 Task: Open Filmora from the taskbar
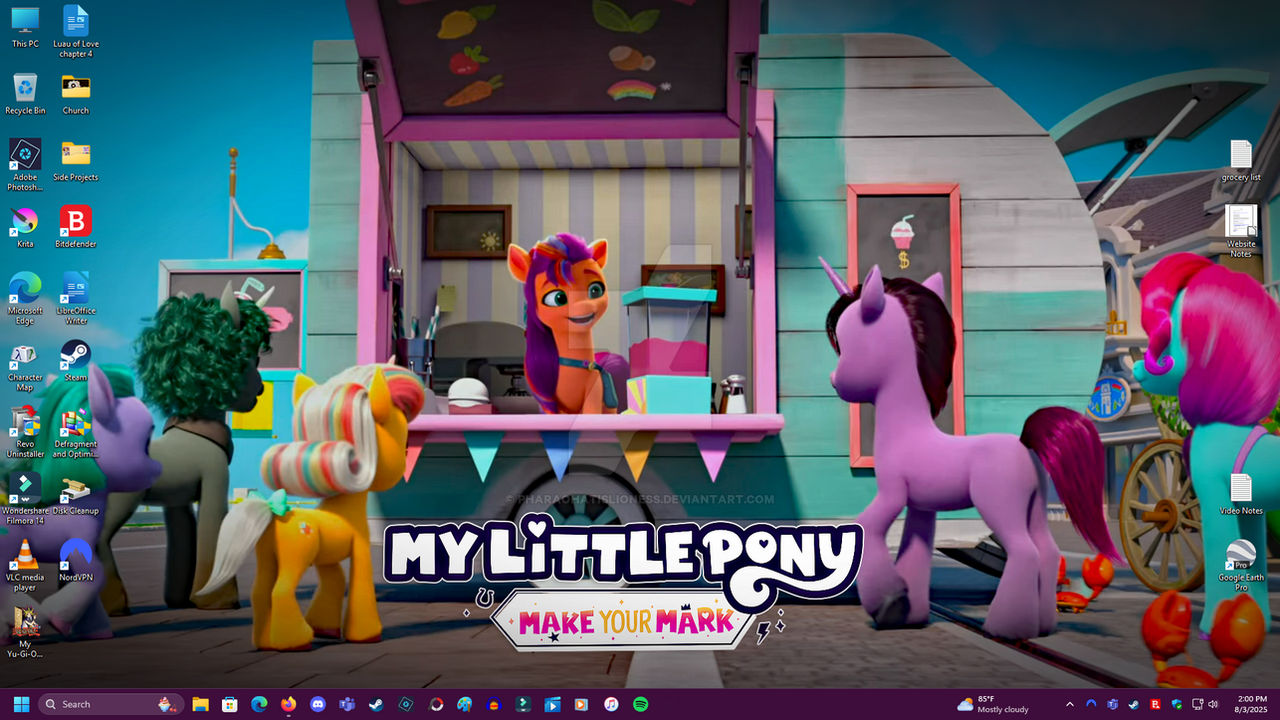(x=523, y=704)
